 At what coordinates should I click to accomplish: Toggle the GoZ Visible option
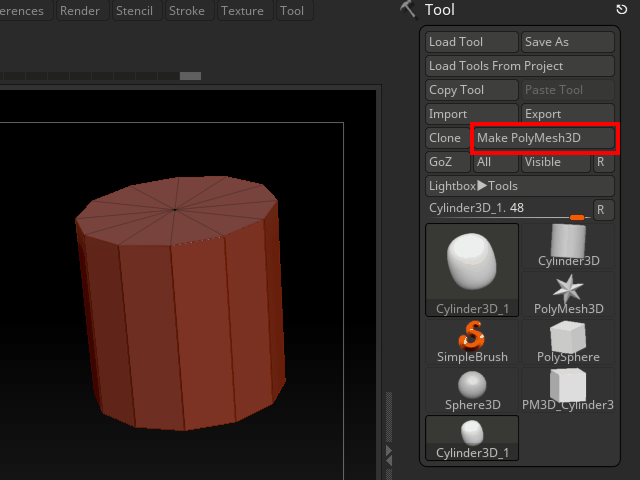click(554, 162)
